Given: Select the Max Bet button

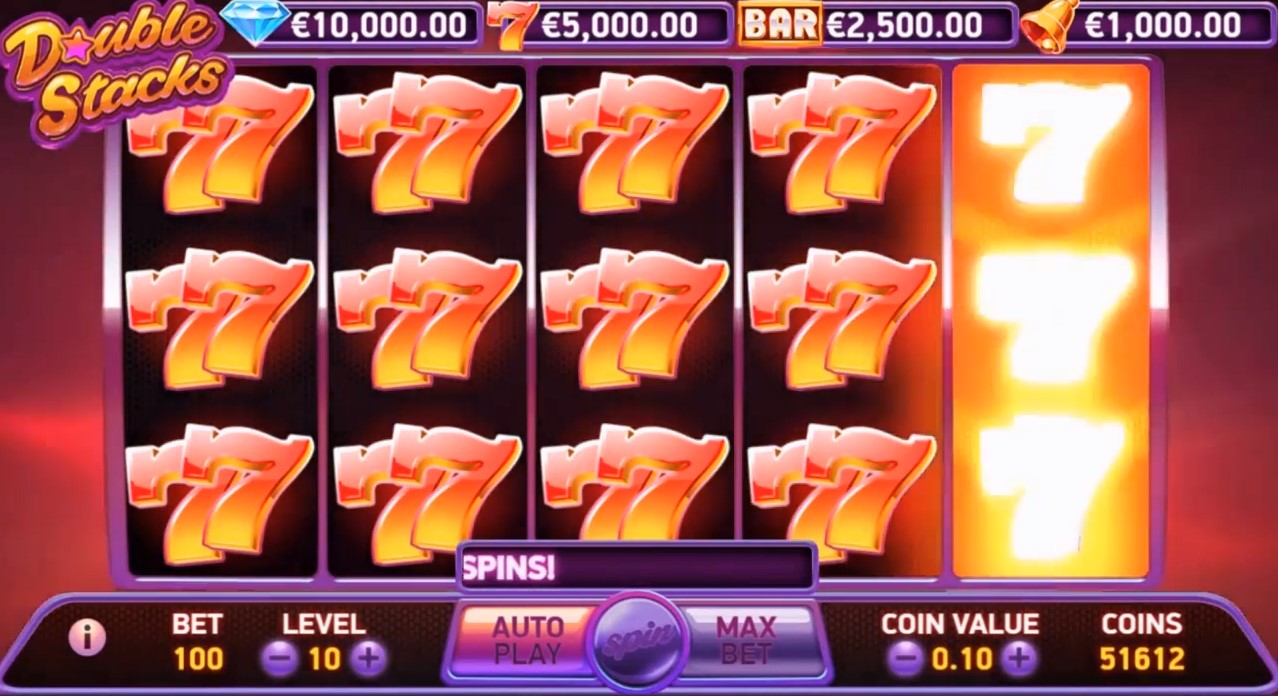Looking at the screenshot, I should tap(746, 640).
